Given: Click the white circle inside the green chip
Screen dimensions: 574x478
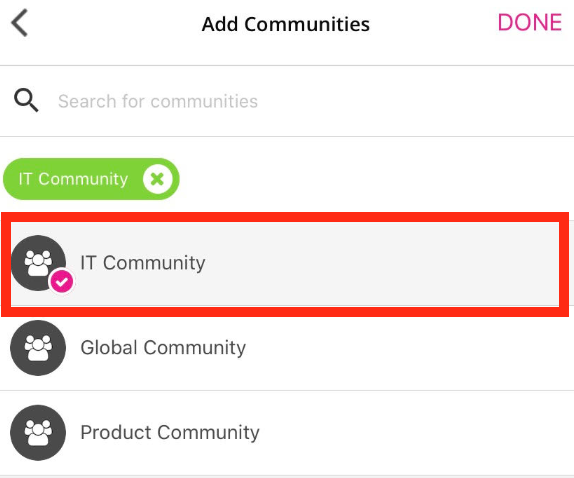Looking at the screenshot, I should click(x=157, y=179).
